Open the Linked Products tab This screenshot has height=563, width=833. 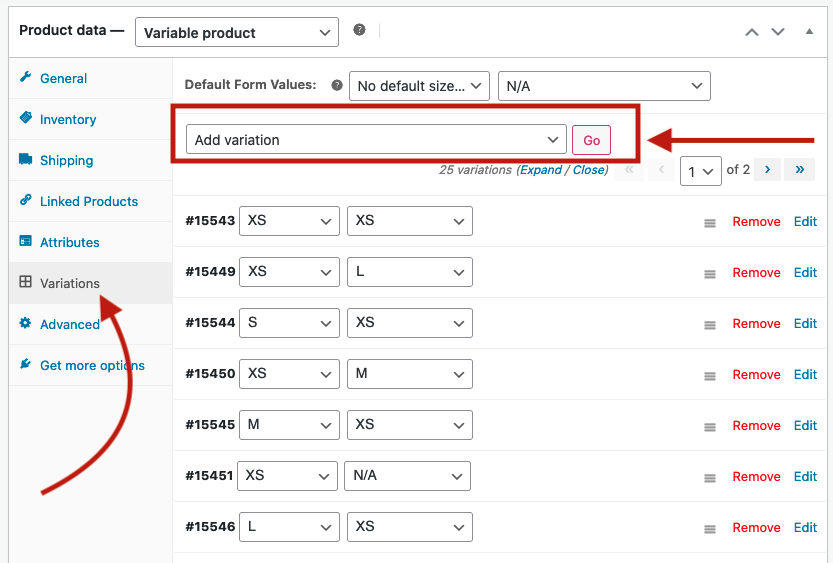point(89,201)
